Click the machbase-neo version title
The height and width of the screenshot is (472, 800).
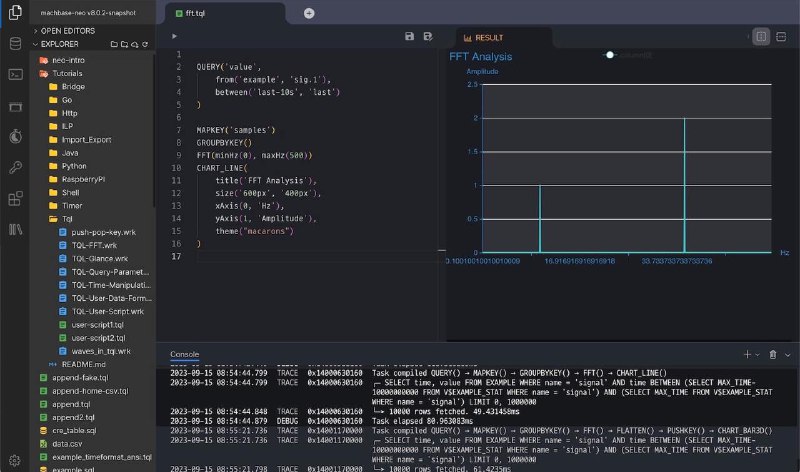pos(88,13)
